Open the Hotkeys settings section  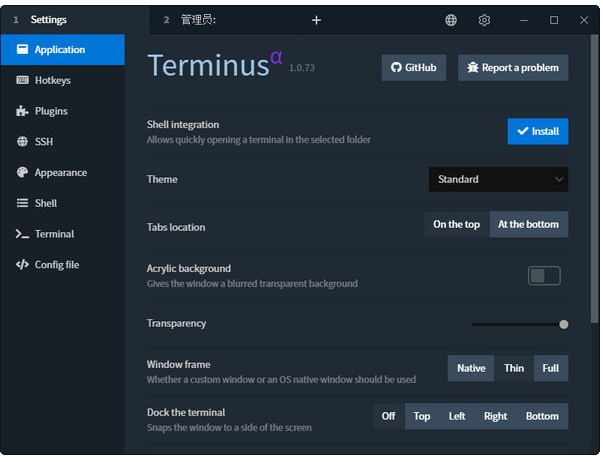pyautogui.click(x=52, y=80)
